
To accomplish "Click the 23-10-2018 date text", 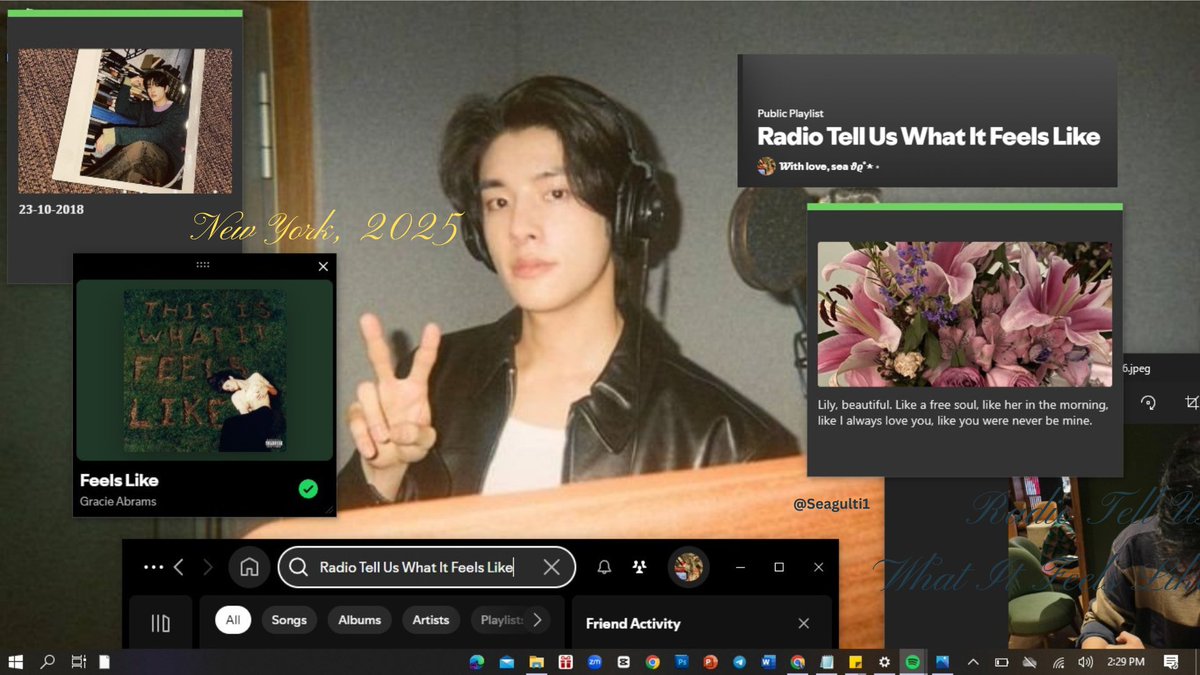I will pos(51,210).
